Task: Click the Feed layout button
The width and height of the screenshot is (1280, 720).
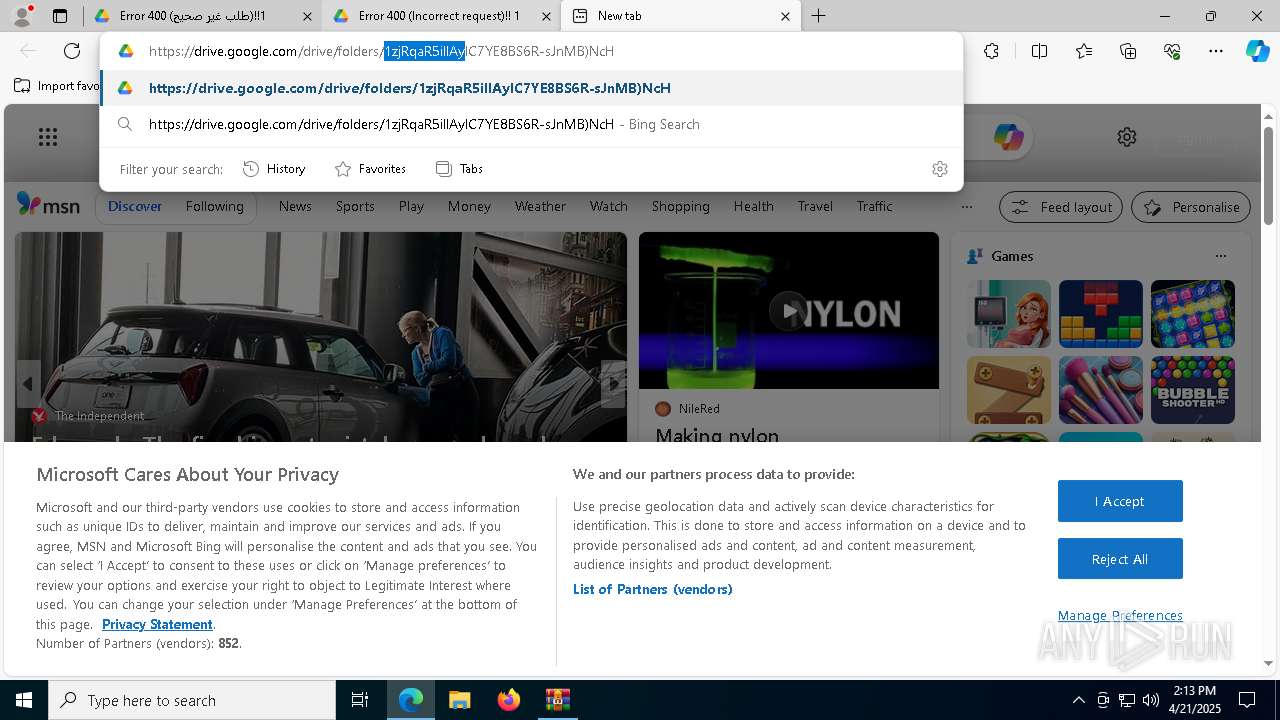Action: pos(1061,207)
